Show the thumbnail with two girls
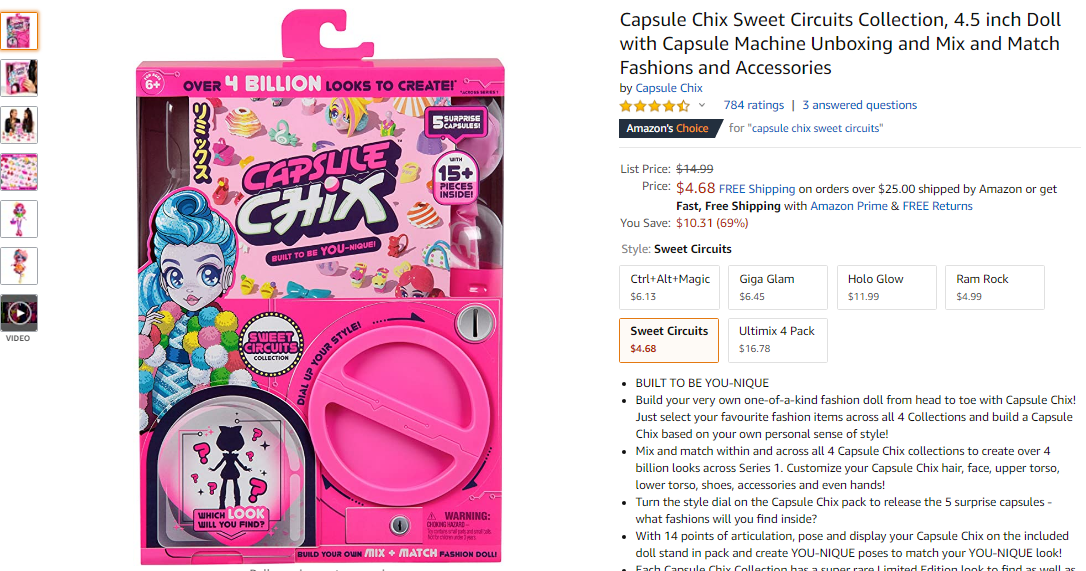This screenshot has width=1086, height=571. (x=19, y=125)
